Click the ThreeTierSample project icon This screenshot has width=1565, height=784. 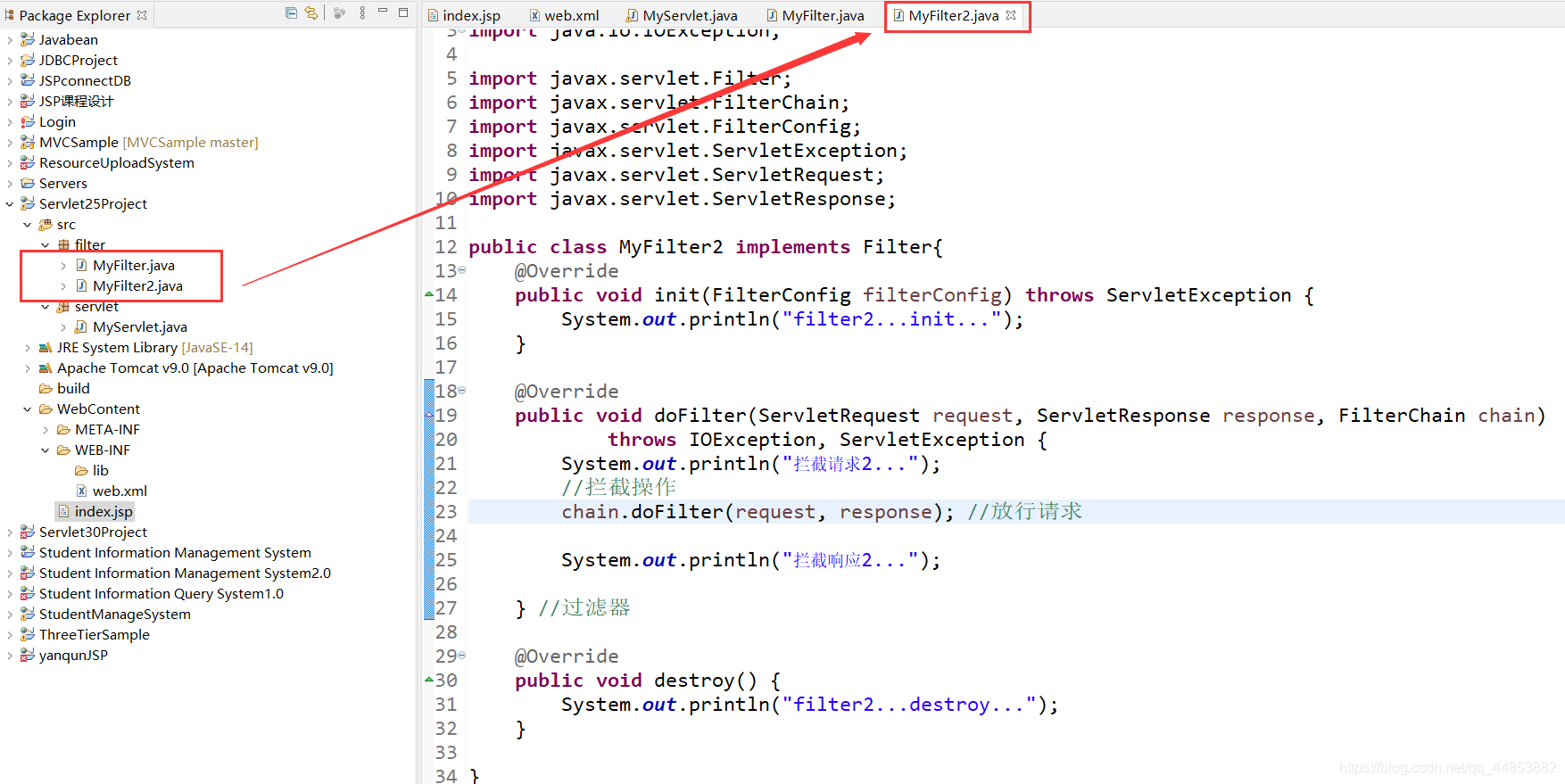(28, 634)
